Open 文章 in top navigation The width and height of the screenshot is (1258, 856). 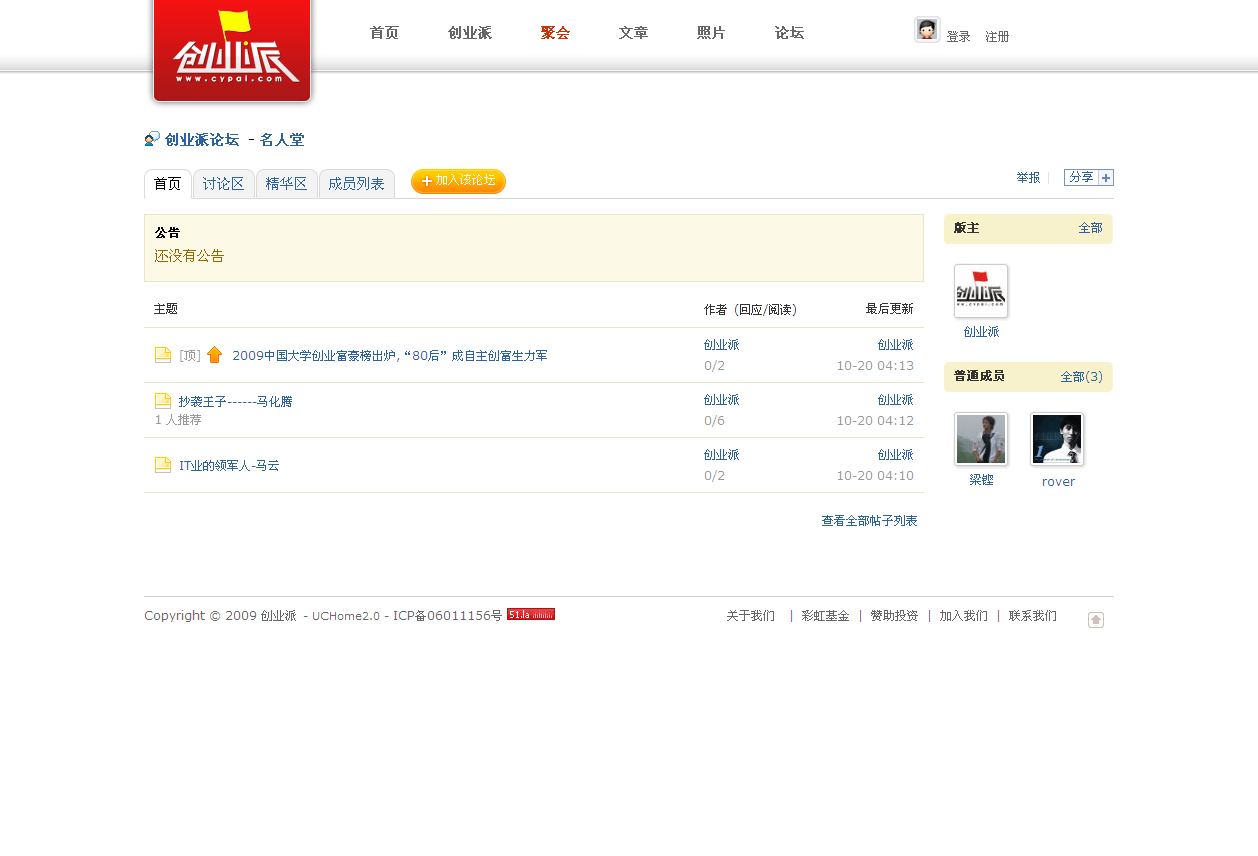633,33
